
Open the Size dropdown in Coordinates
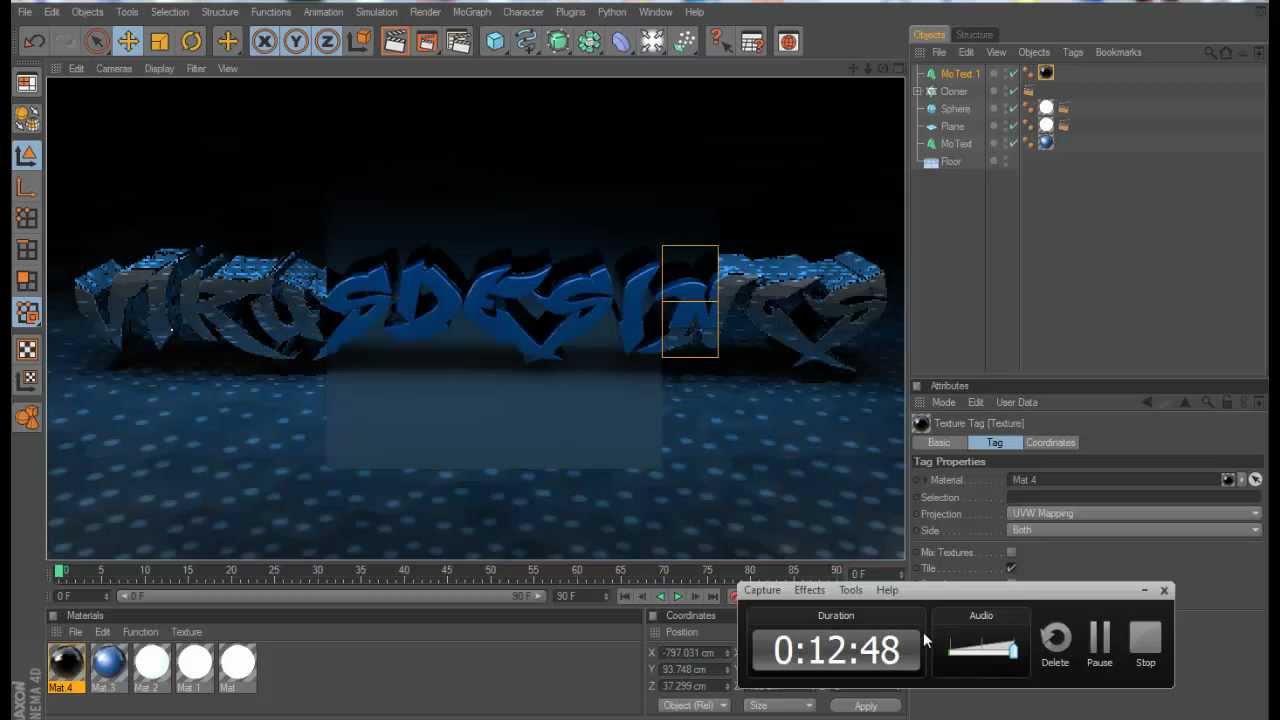pos(781,706)
